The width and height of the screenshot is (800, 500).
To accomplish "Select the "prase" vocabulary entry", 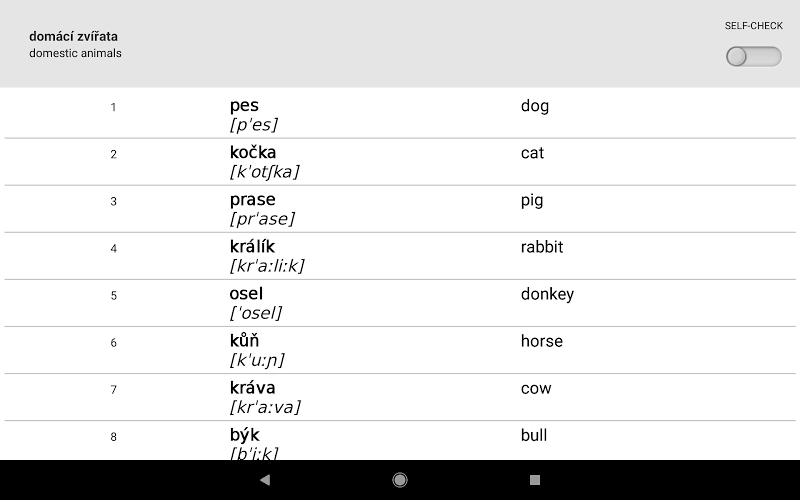I will 252,200.
